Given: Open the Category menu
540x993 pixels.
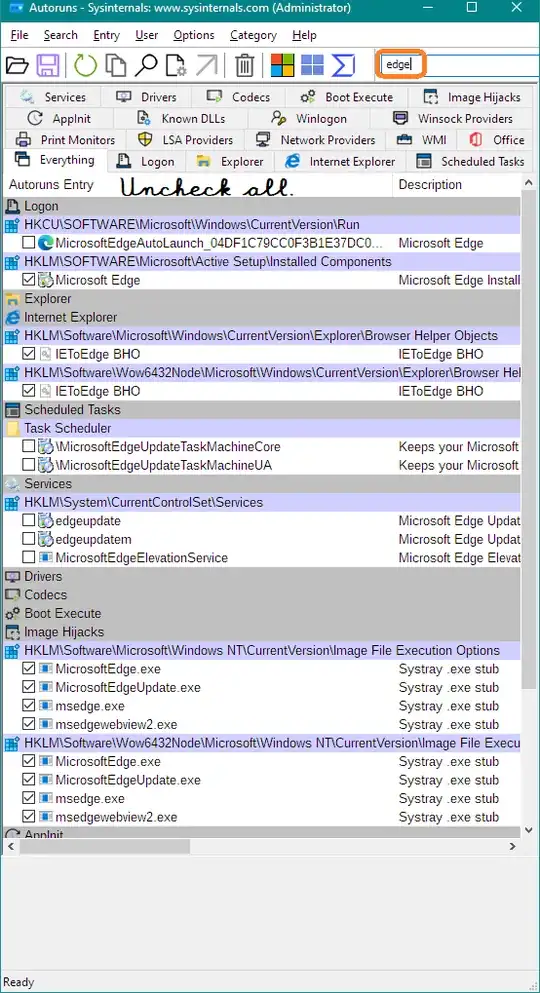Looking at the screenshot, I should [x=253, y=35].
